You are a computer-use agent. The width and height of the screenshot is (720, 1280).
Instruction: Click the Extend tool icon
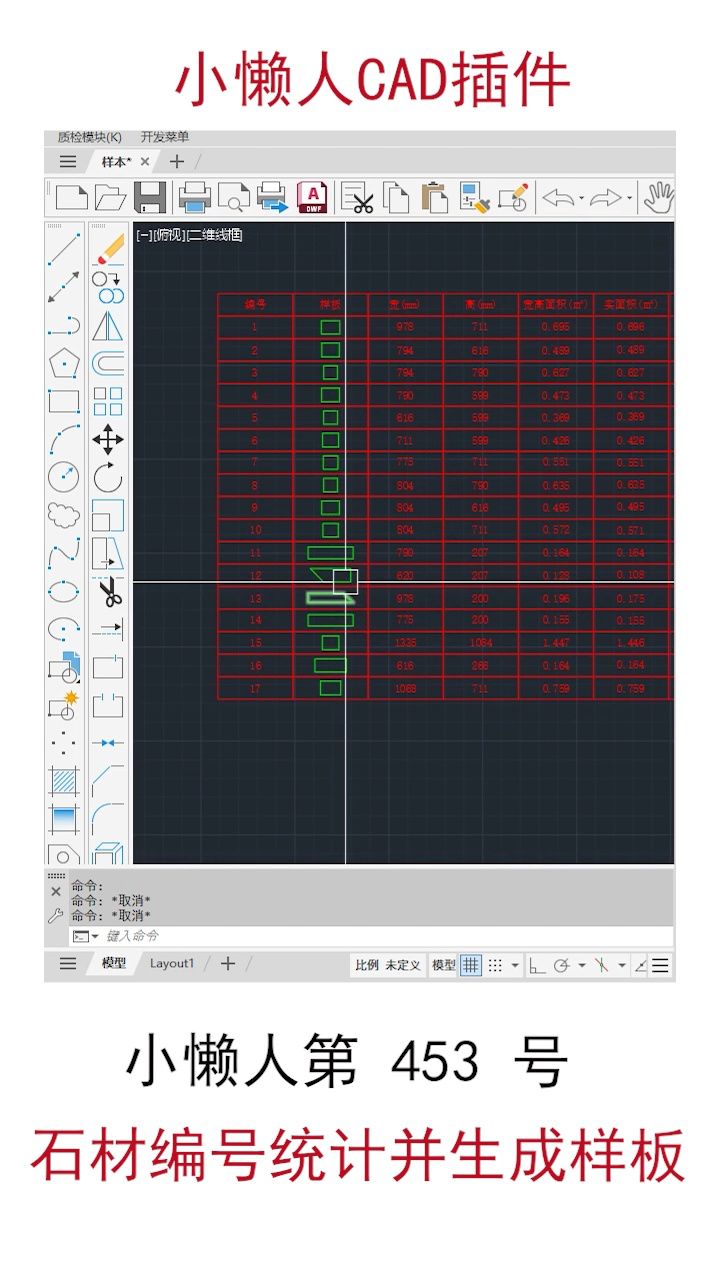click(108, 630)
